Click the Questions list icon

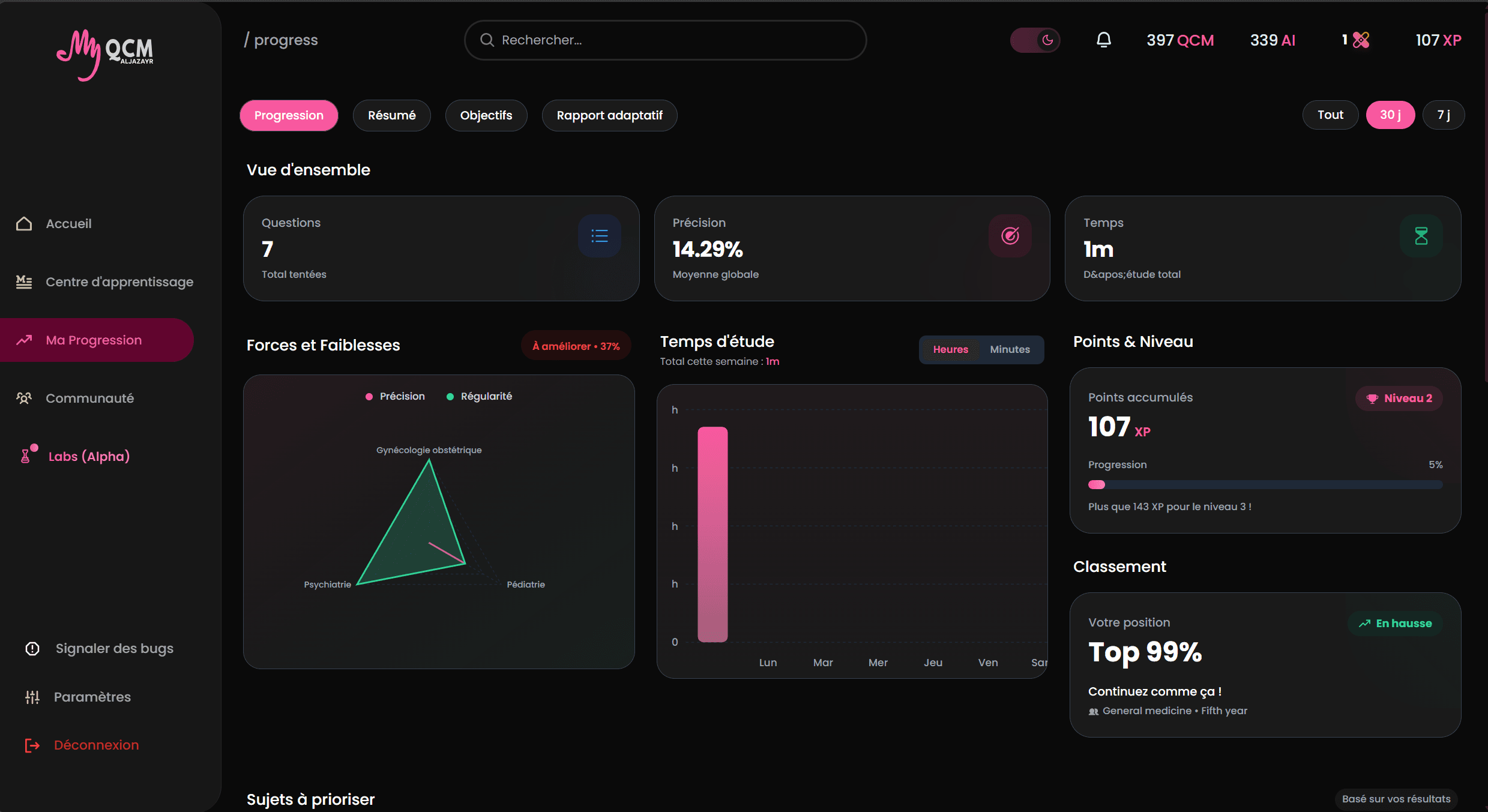pyautogui.click(x=599, y=236)
